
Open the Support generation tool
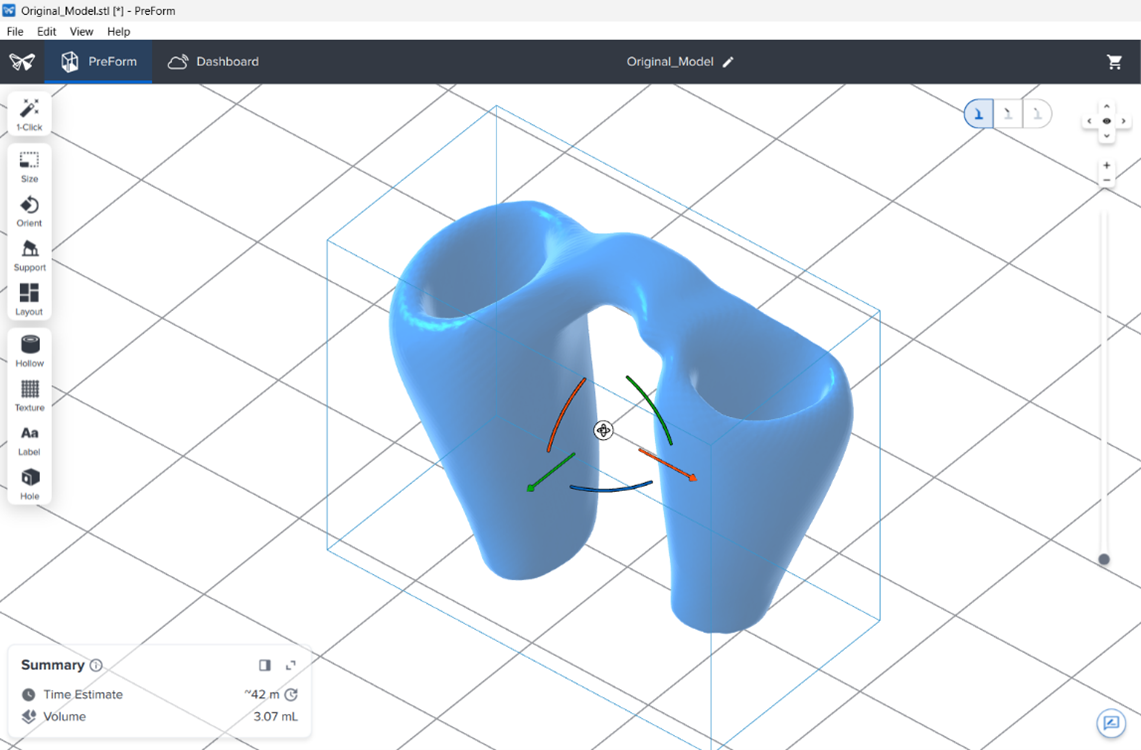[29, 254]
